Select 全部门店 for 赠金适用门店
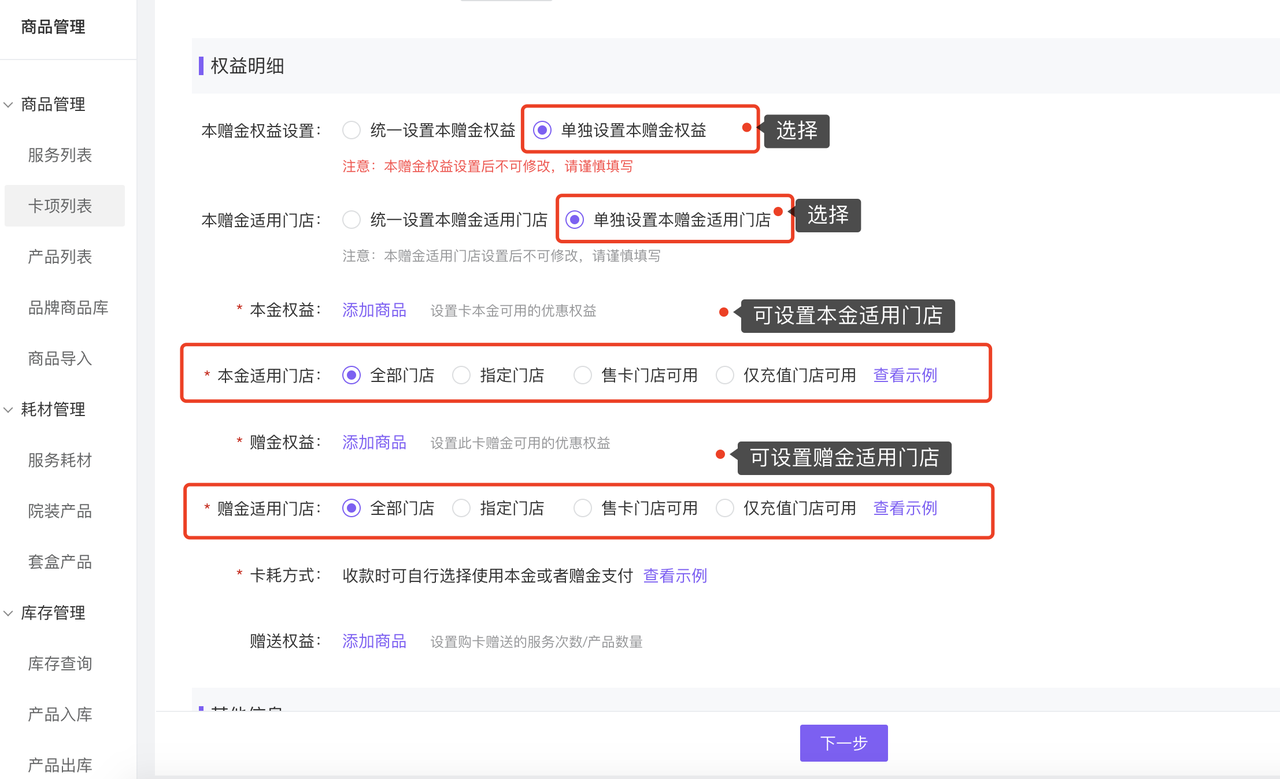The image size is (1280, 779). (351, 508)
